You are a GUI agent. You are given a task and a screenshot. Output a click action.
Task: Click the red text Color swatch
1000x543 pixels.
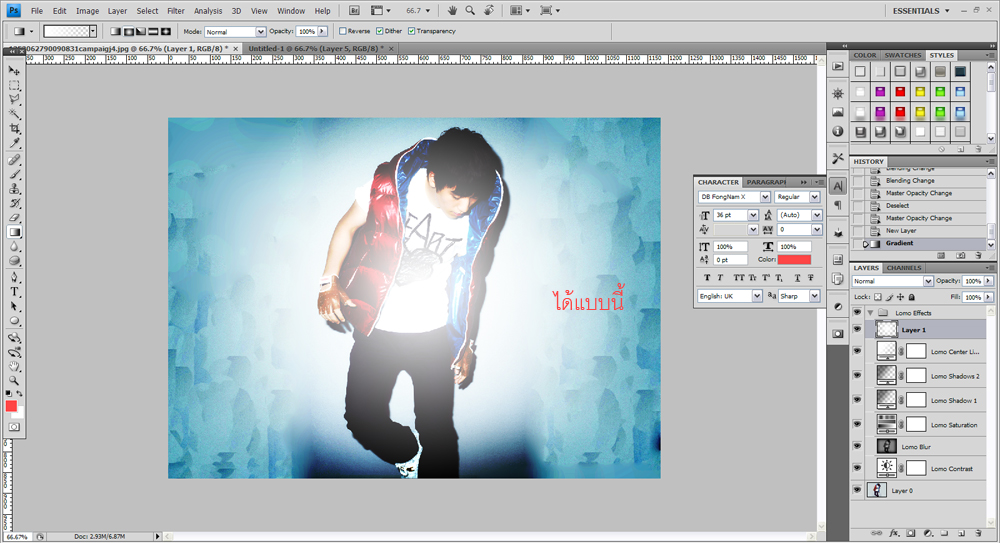coord(794,259)
